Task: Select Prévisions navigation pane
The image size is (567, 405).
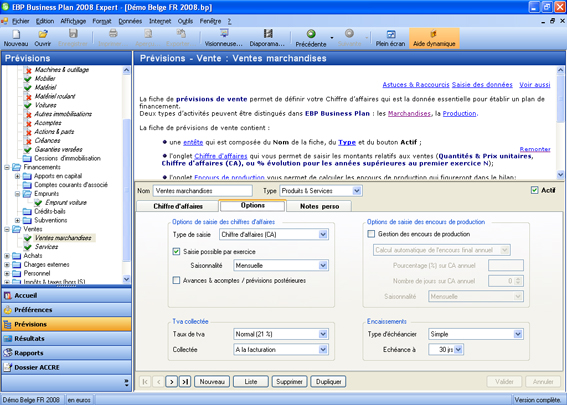Action: (x=67, y=324)
